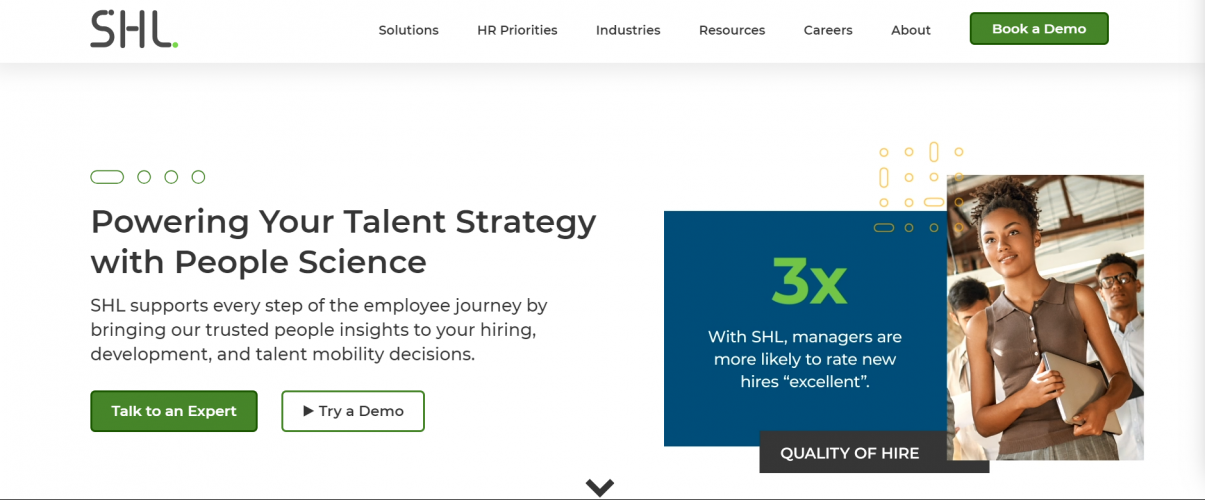Expand the Industries menu
Image resolution: width=1205 pixels, height=500 pixels.
point(628,30)
